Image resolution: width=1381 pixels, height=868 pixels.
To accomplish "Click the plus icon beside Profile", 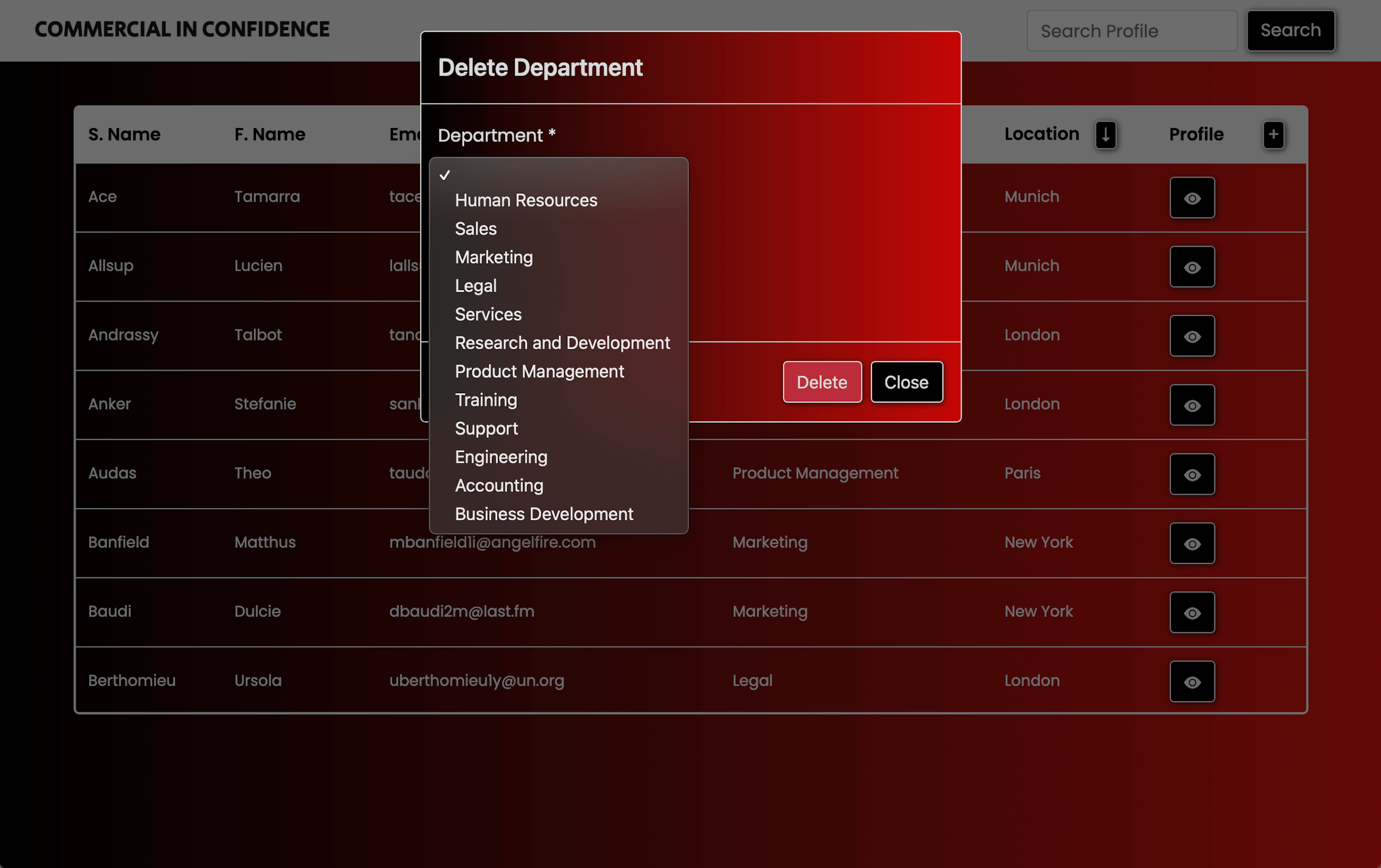I will (1273, 135).
